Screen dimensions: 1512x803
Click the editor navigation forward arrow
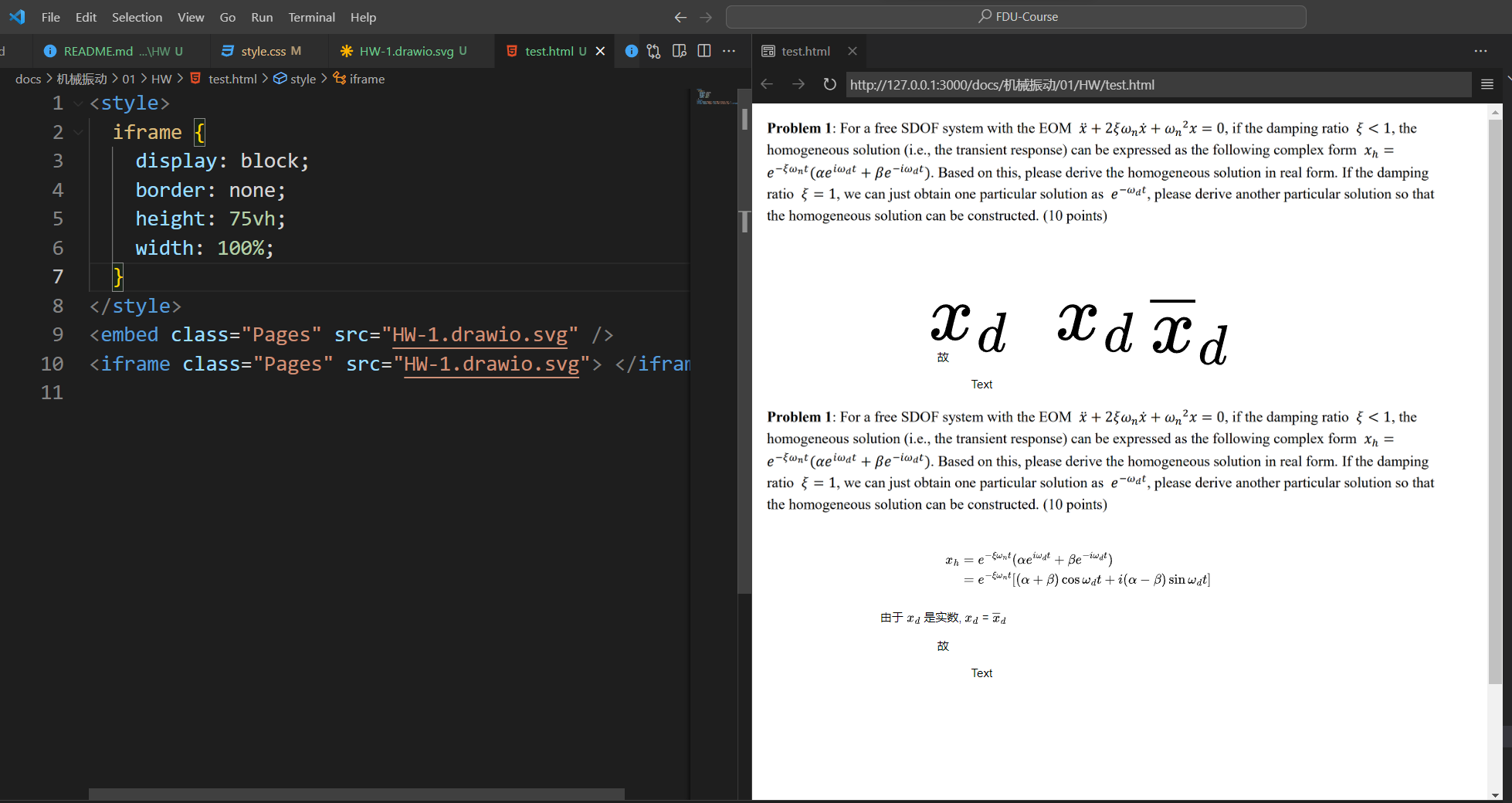705,17
